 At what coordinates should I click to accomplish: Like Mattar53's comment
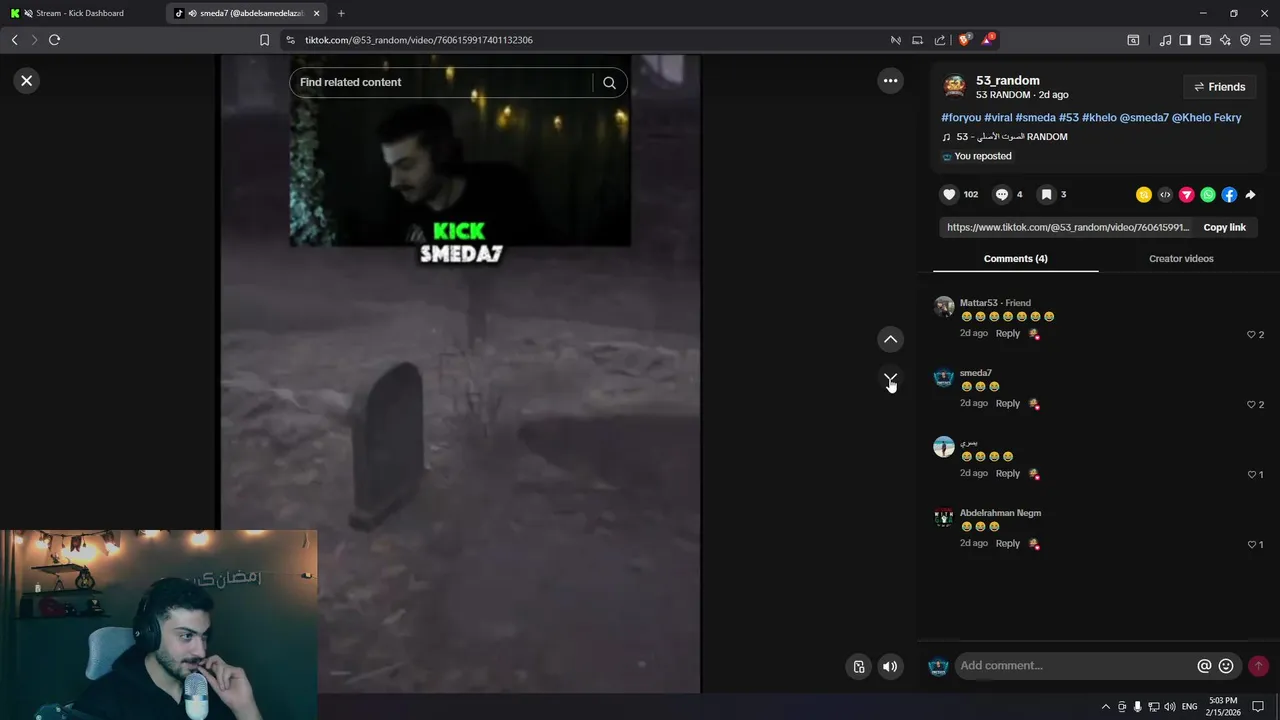[x=1251, y=335]
